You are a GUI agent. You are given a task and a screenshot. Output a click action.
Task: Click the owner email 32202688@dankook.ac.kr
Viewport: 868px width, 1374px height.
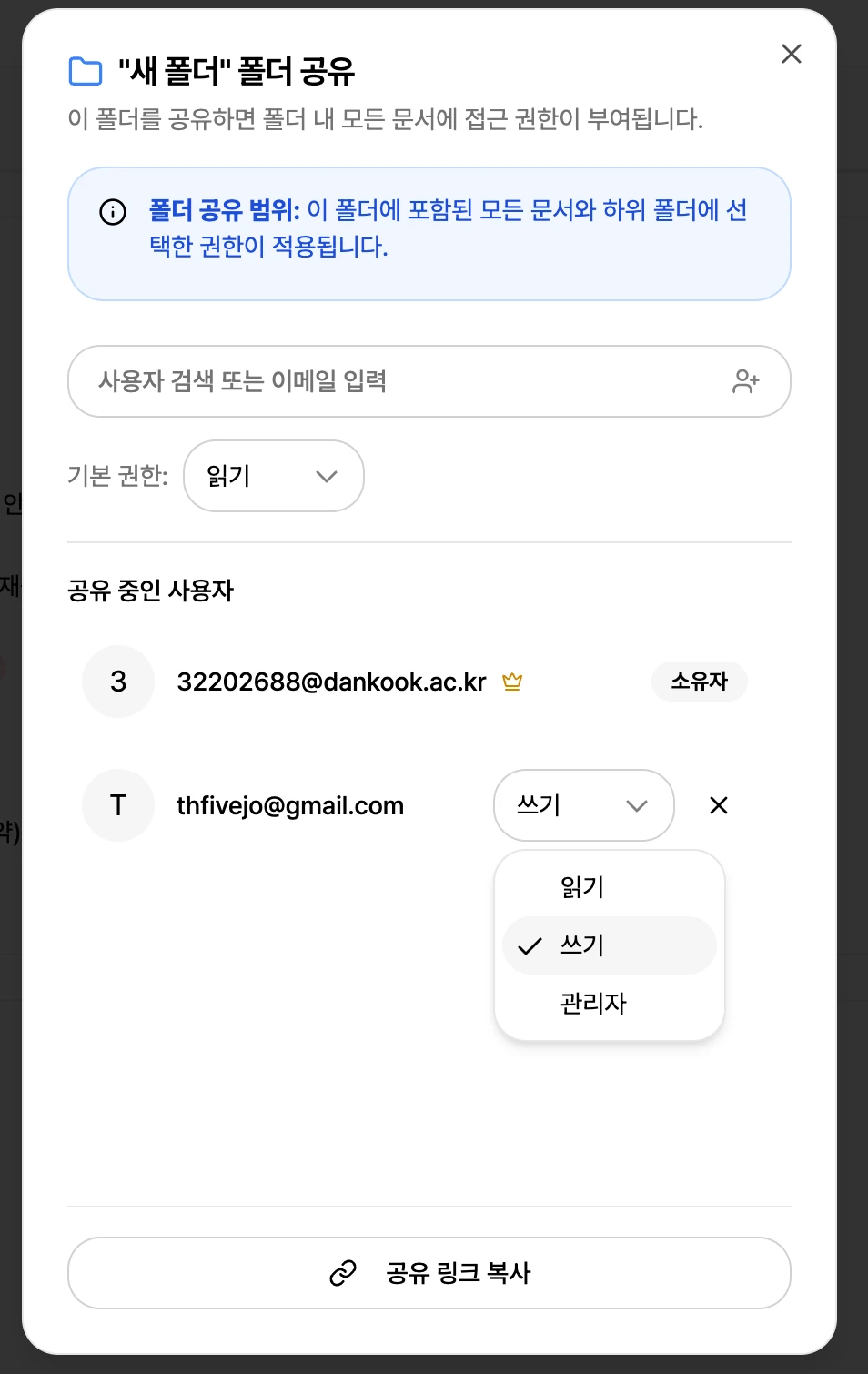(331, 682)
